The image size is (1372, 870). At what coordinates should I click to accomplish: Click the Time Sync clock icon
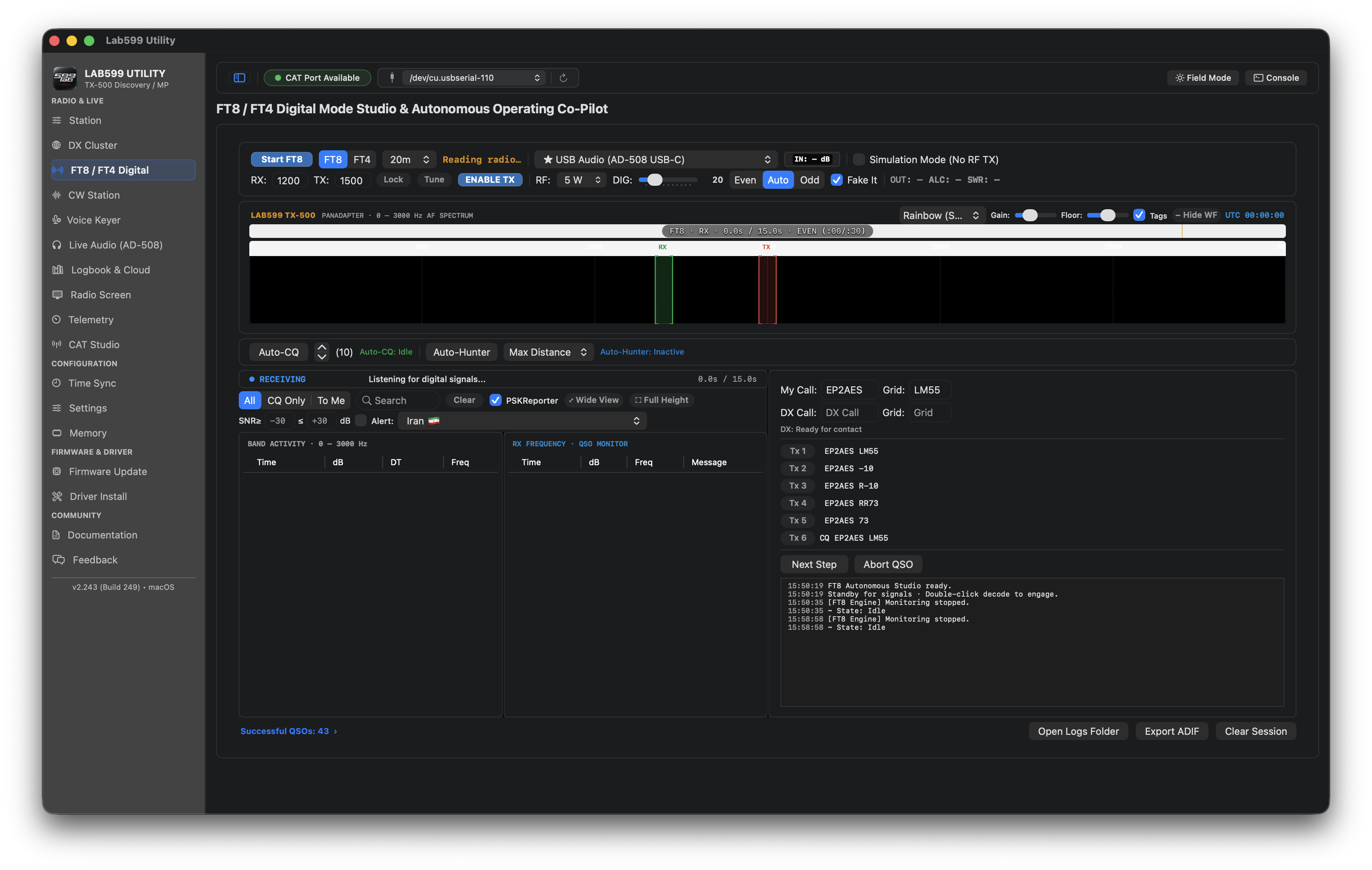[x=56, y=383]
